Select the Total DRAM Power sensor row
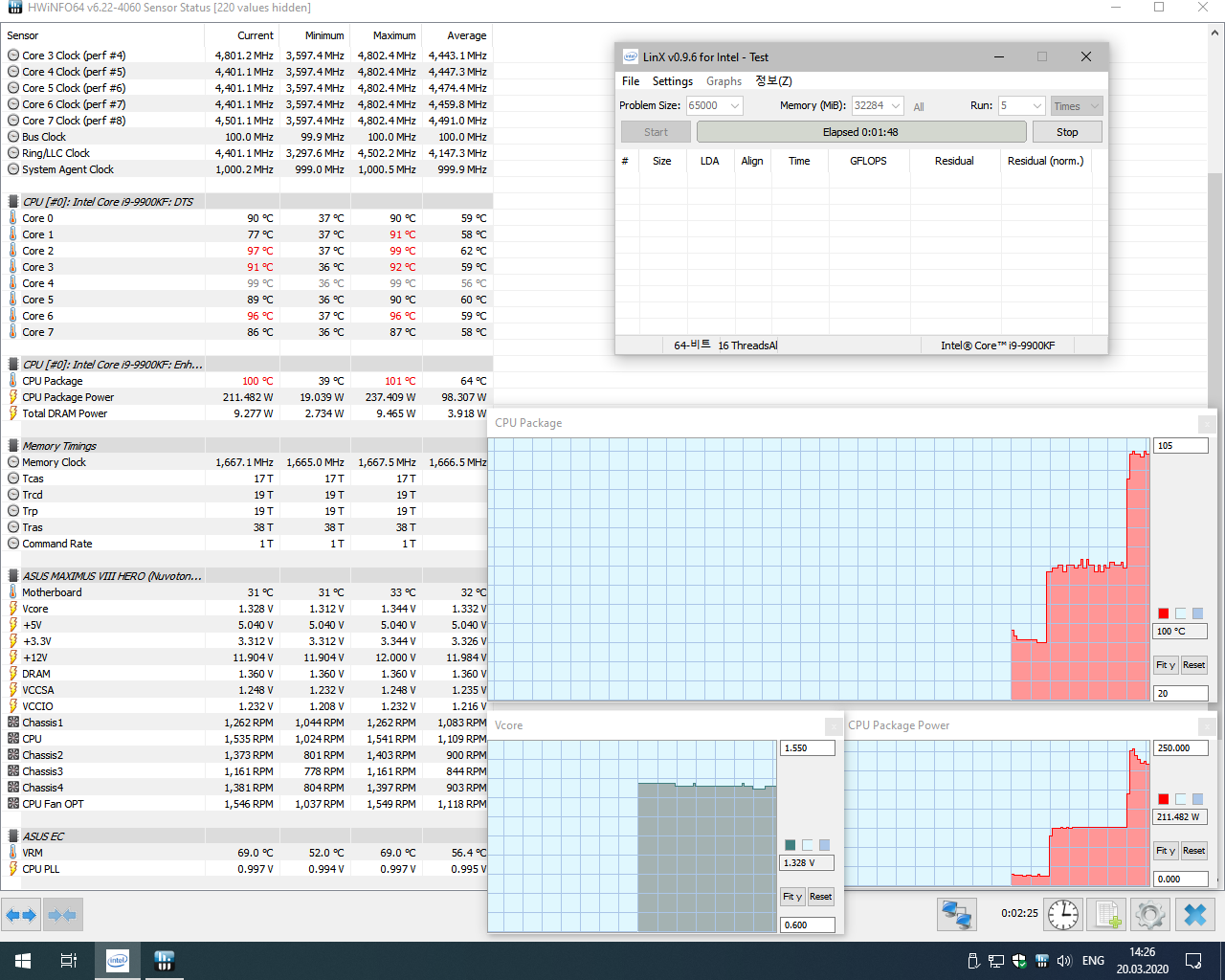This screenshot has width=1225, height=980. click(x=247, y=413)
